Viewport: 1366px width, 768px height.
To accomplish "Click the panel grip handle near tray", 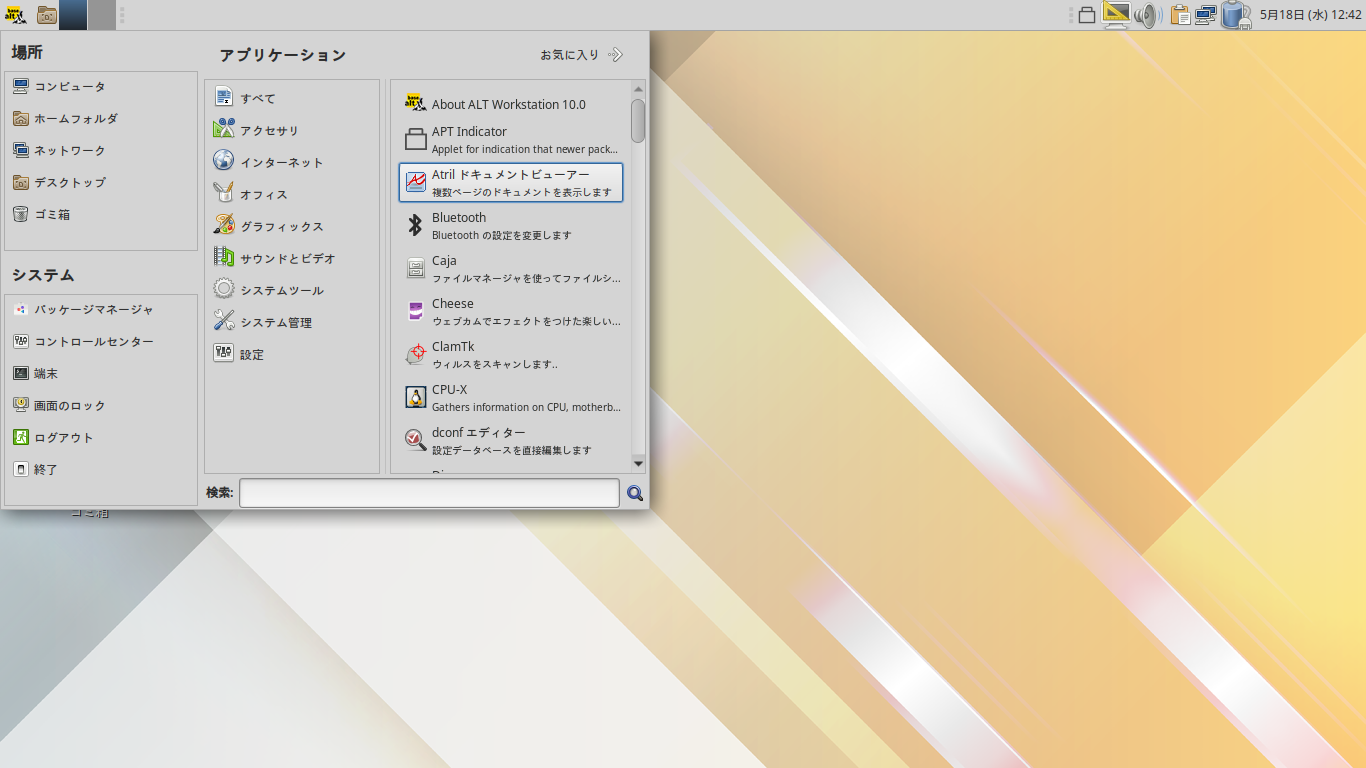I will (1070, 15).
